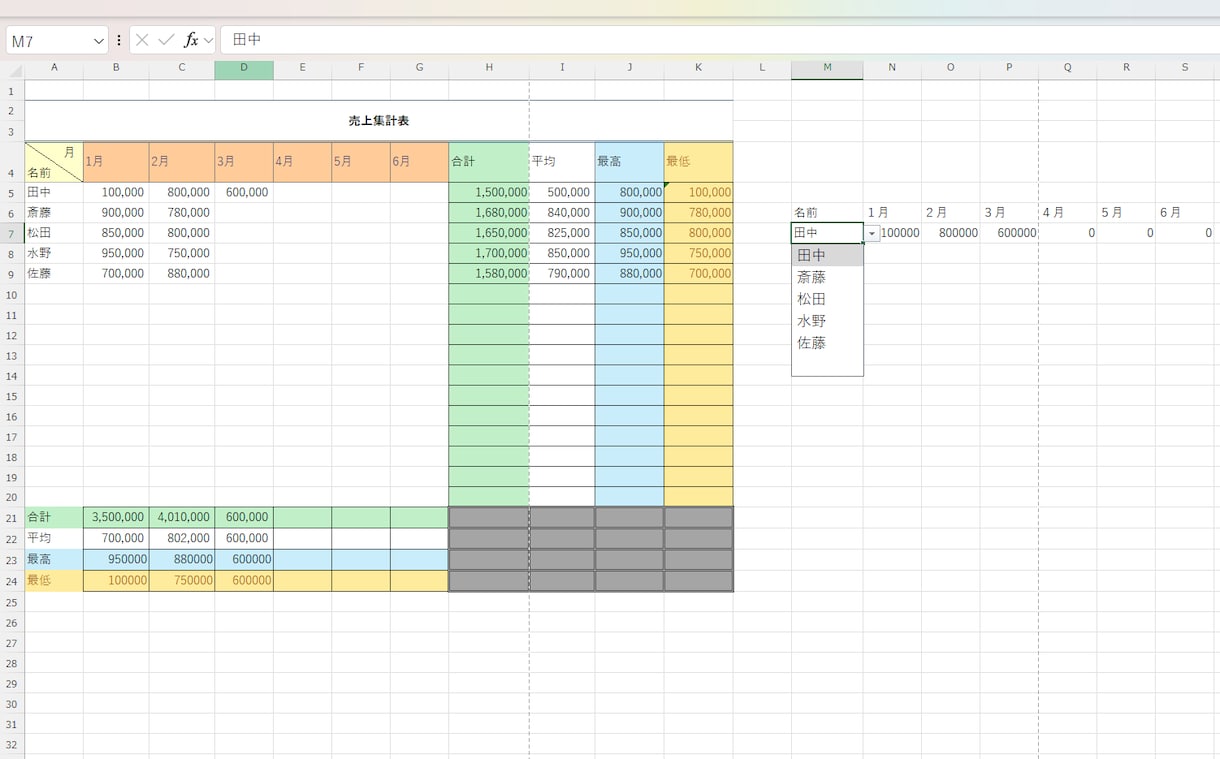Click the 1,680,000 total cell

[x=489, y=213]
